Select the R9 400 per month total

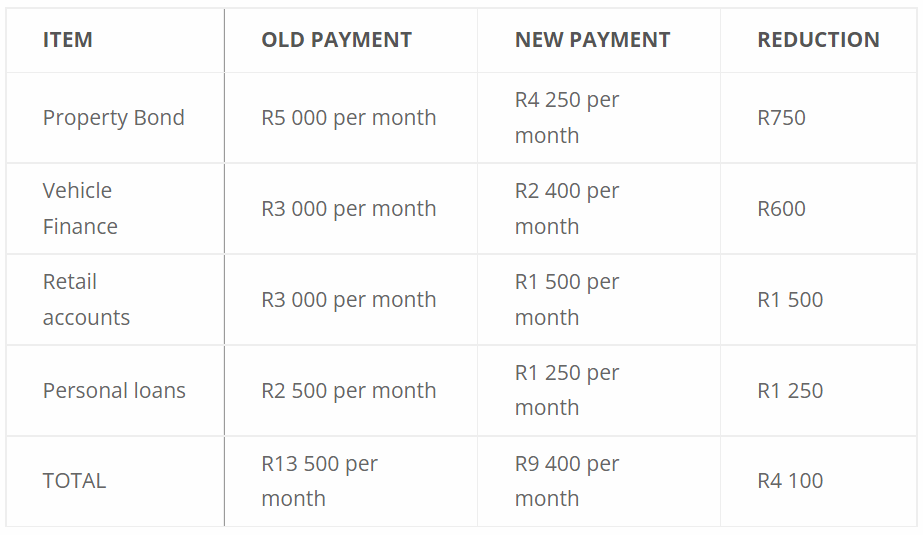pos(567,481)
